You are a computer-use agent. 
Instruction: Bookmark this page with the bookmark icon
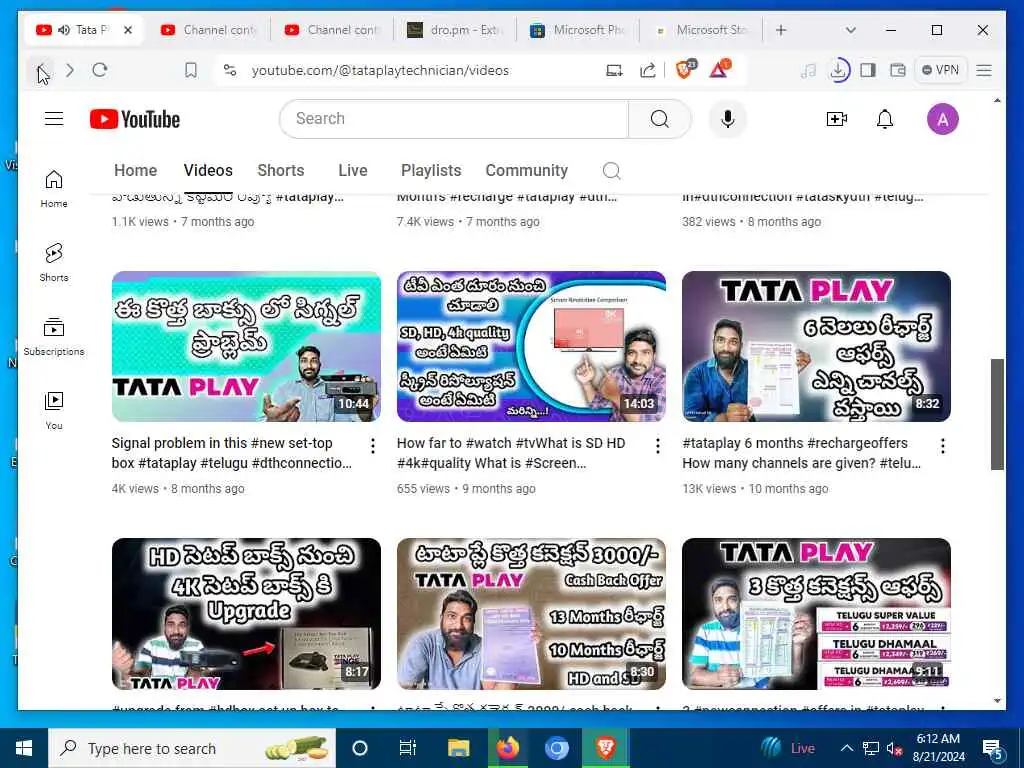191,70
